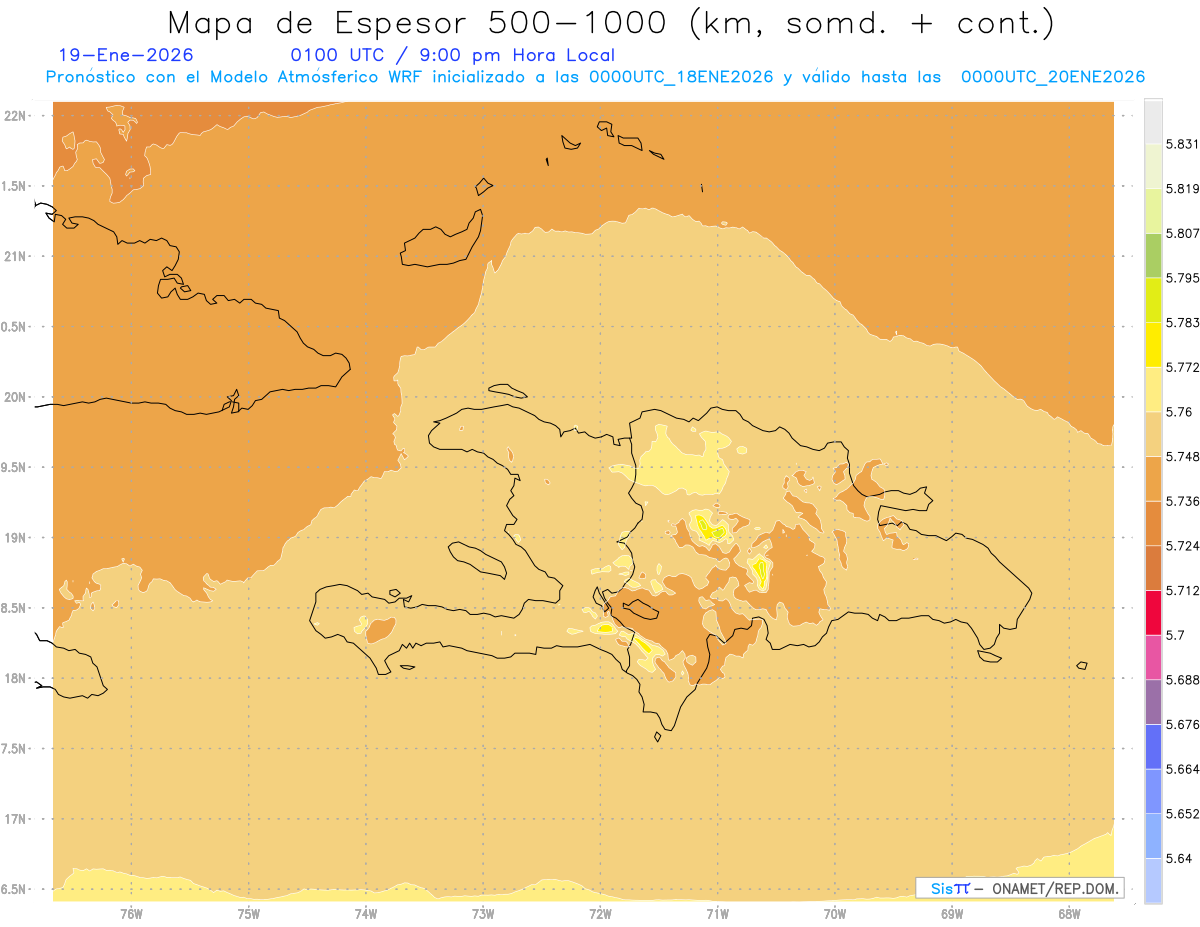This screenshot has height=927, width=1200.
Task: Click the red legend swatch between 5.7 and 5.712
Action: (x=1153, y=612)
